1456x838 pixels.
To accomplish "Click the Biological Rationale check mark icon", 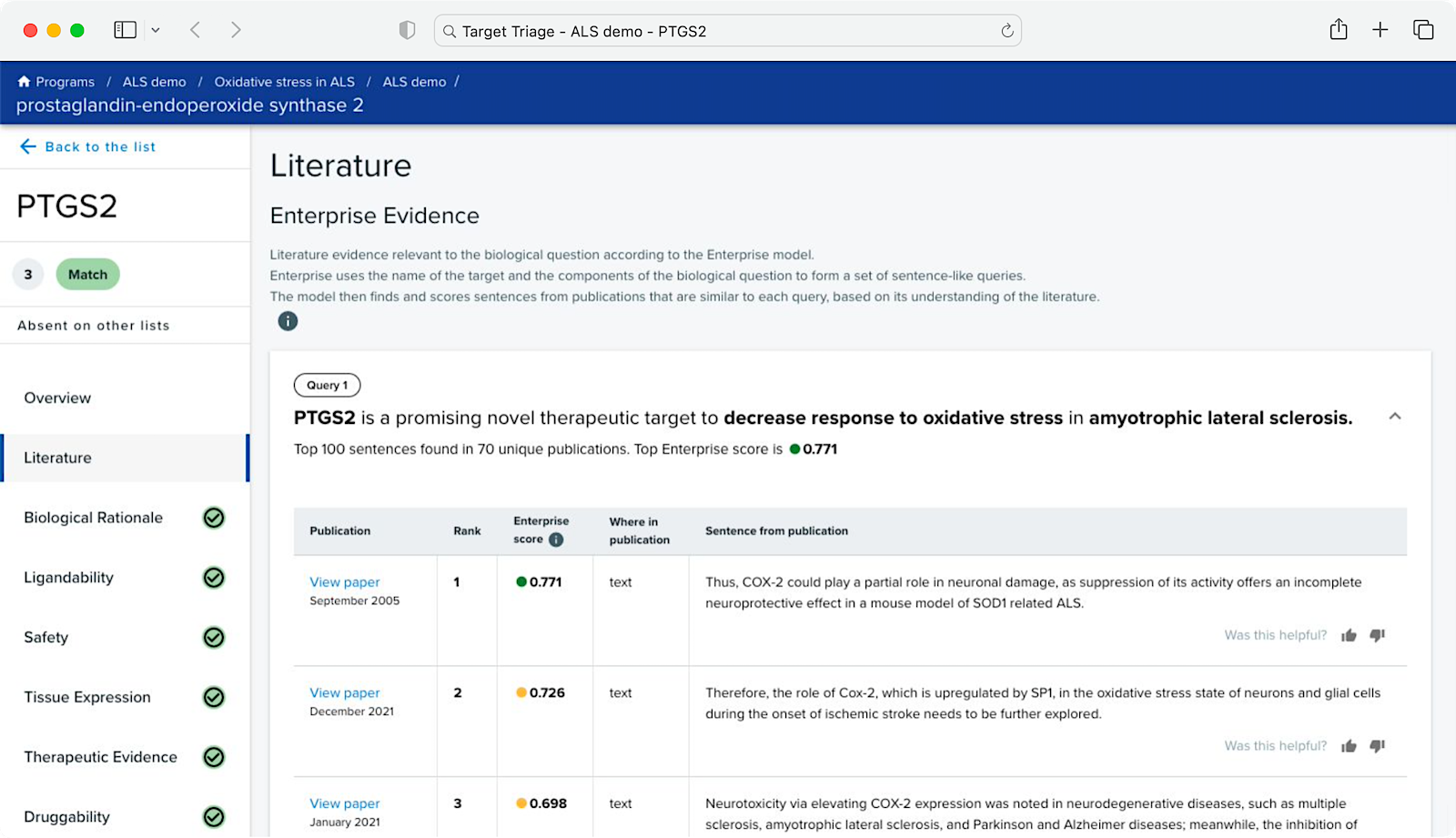I will click(214, 518).
